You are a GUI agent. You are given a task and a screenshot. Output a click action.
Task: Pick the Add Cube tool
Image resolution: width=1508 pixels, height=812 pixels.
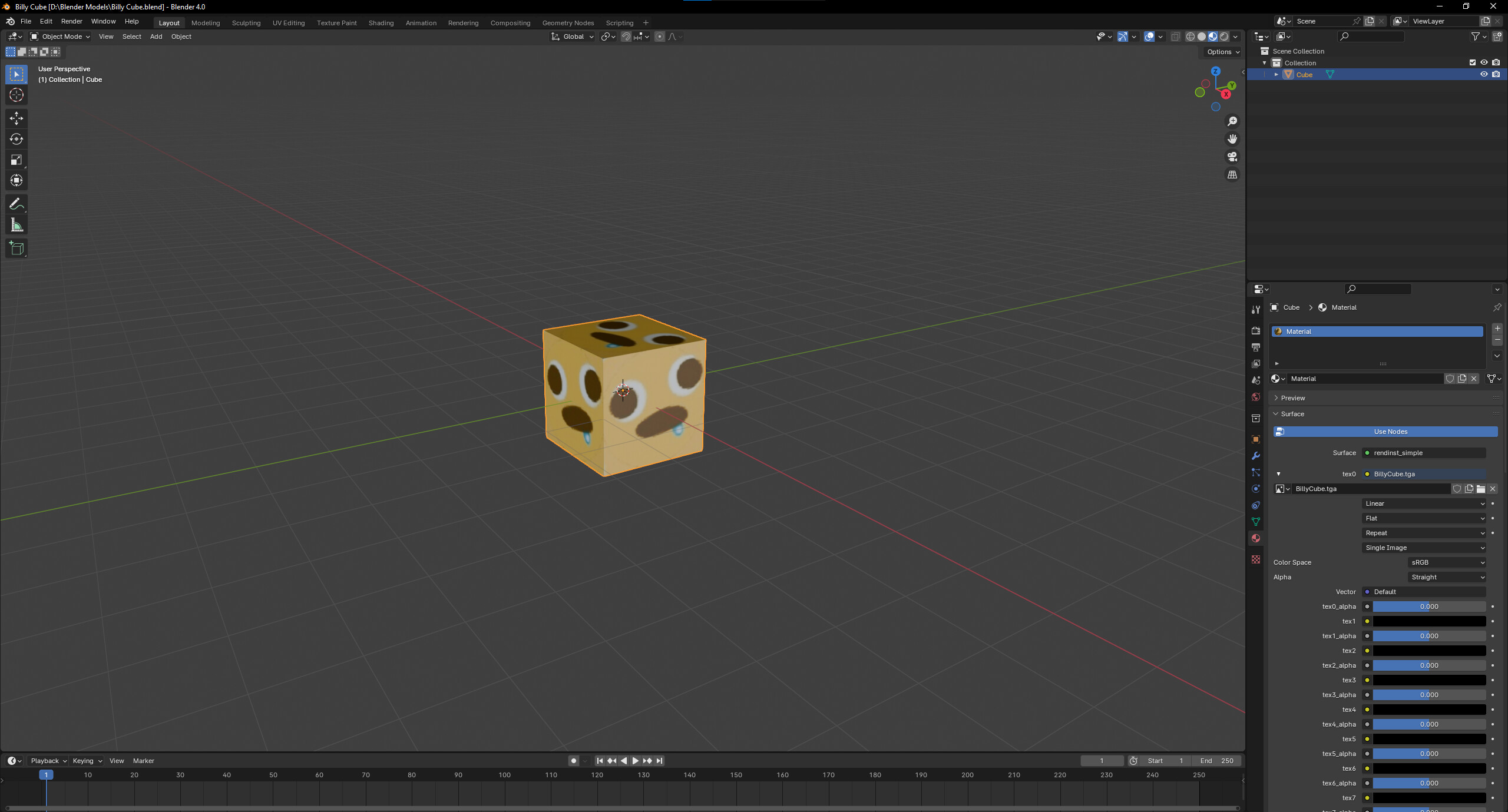pos(16,248)
